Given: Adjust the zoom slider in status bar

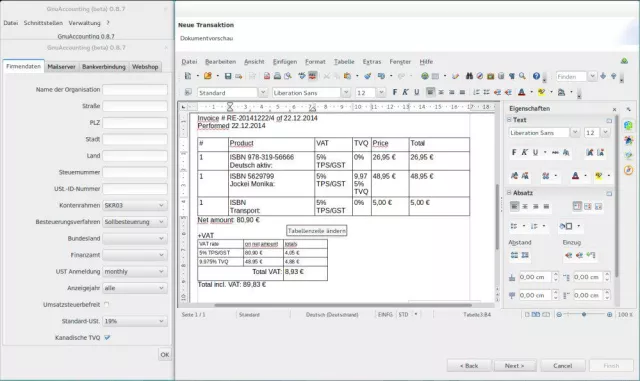Looking at the screenshot, I should click(x=584, y=314).
